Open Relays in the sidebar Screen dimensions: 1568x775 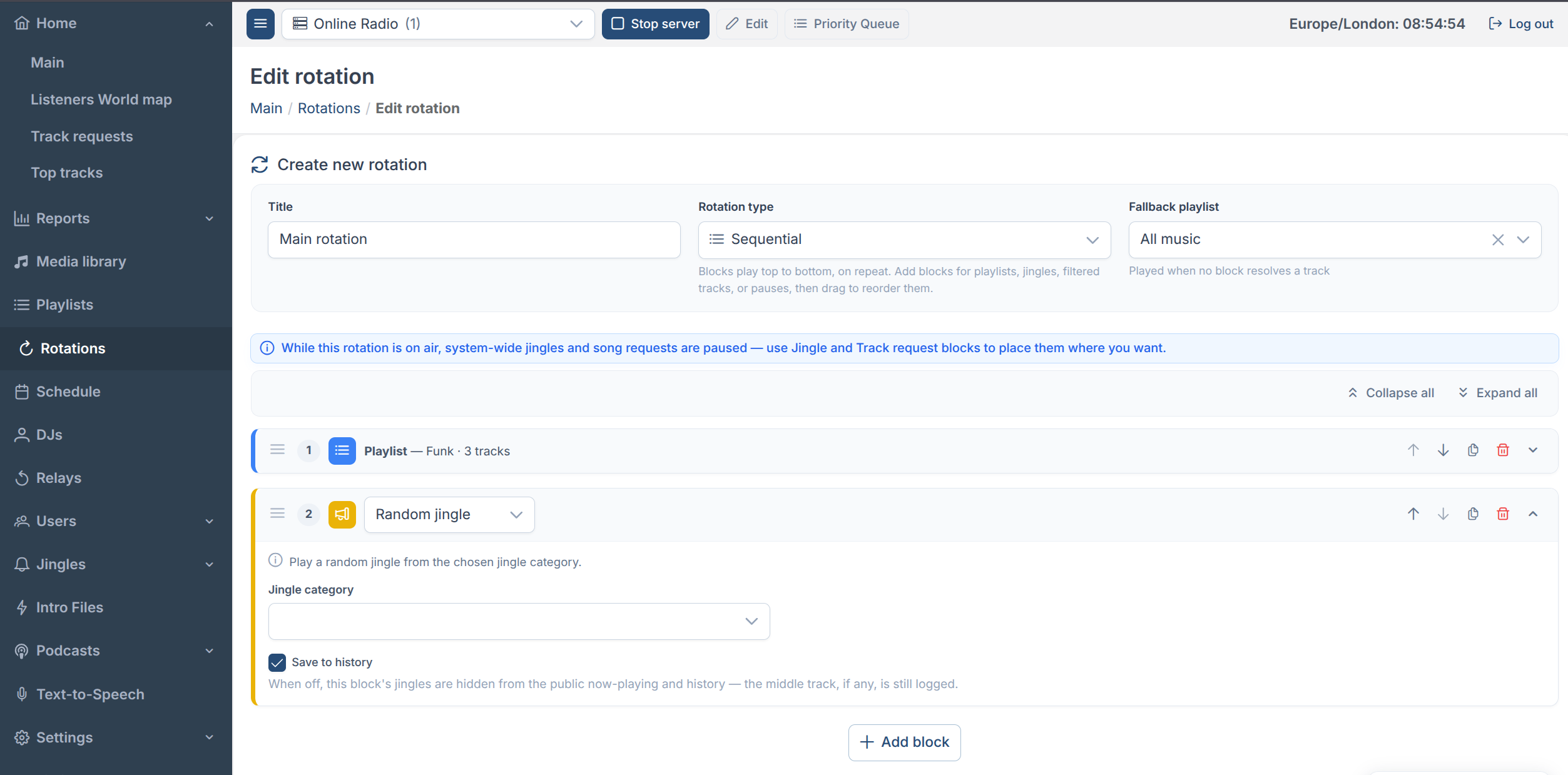(x=59, y=478)
